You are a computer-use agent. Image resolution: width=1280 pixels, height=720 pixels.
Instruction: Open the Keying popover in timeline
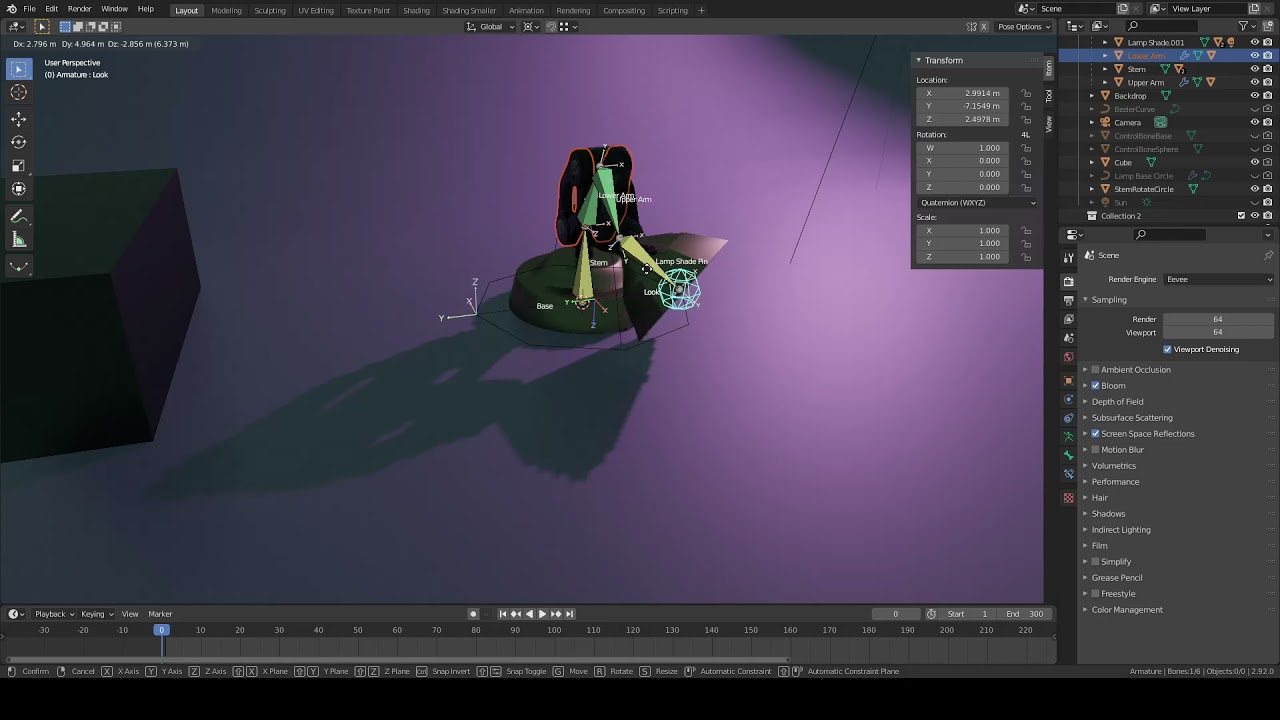click(96, 614)
